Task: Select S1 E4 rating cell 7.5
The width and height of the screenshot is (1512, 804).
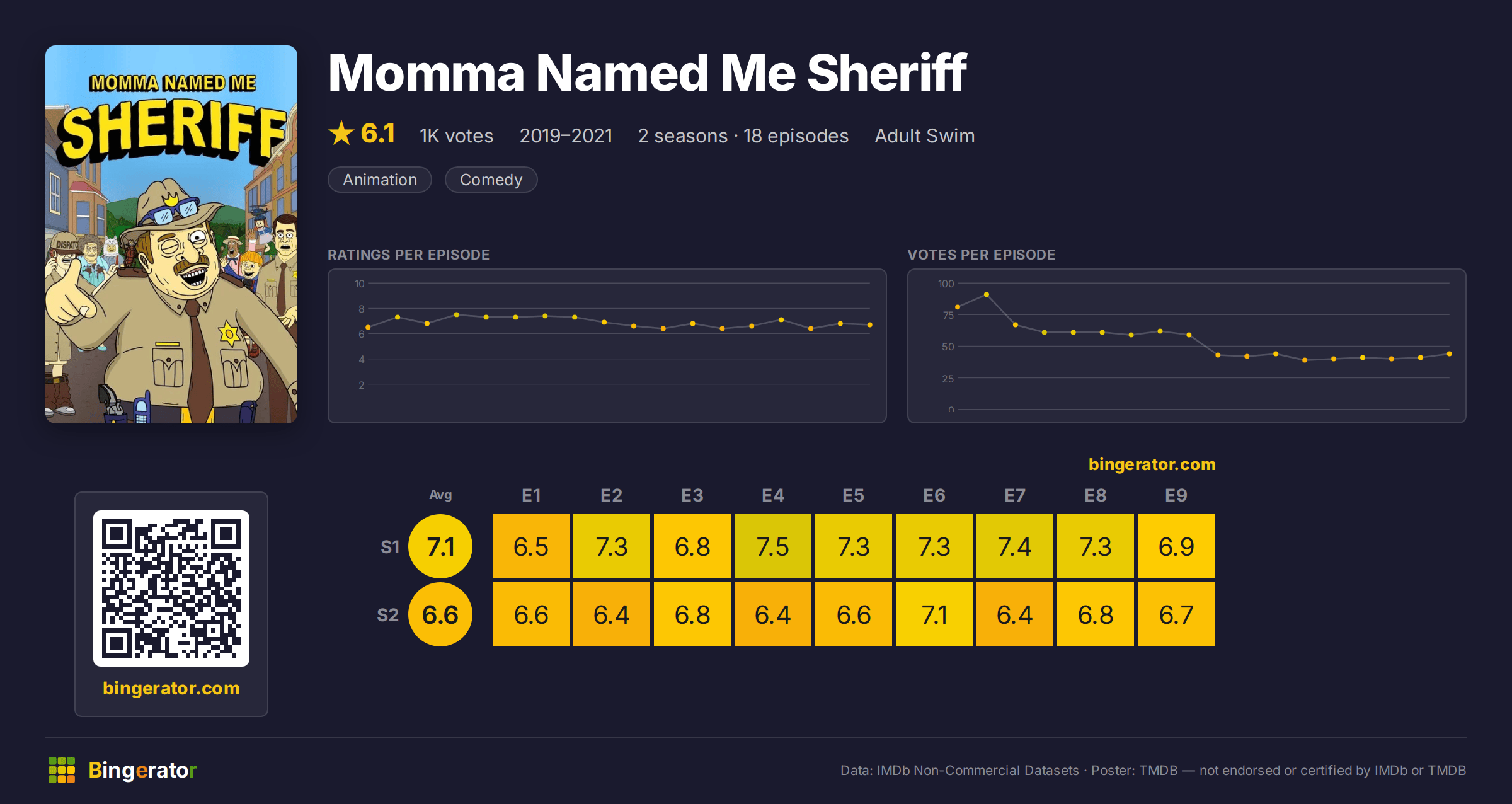Action: pos(773,546)
